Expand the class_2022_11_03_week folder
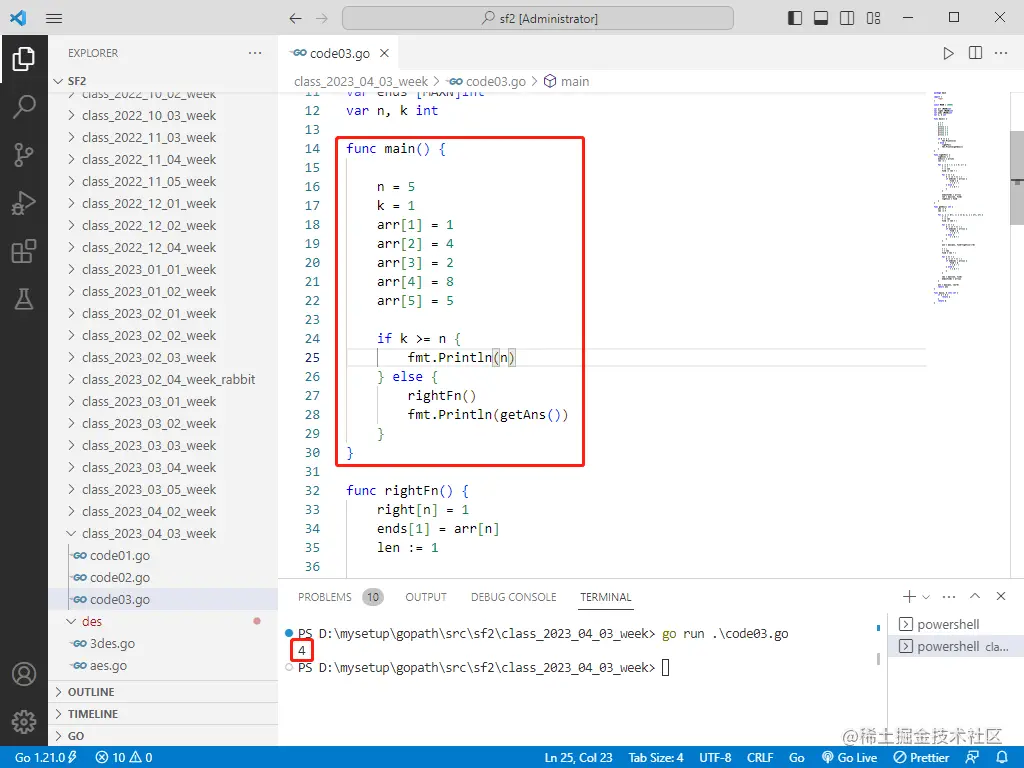Screen dimensions: 1024x768 click(163, 138)
